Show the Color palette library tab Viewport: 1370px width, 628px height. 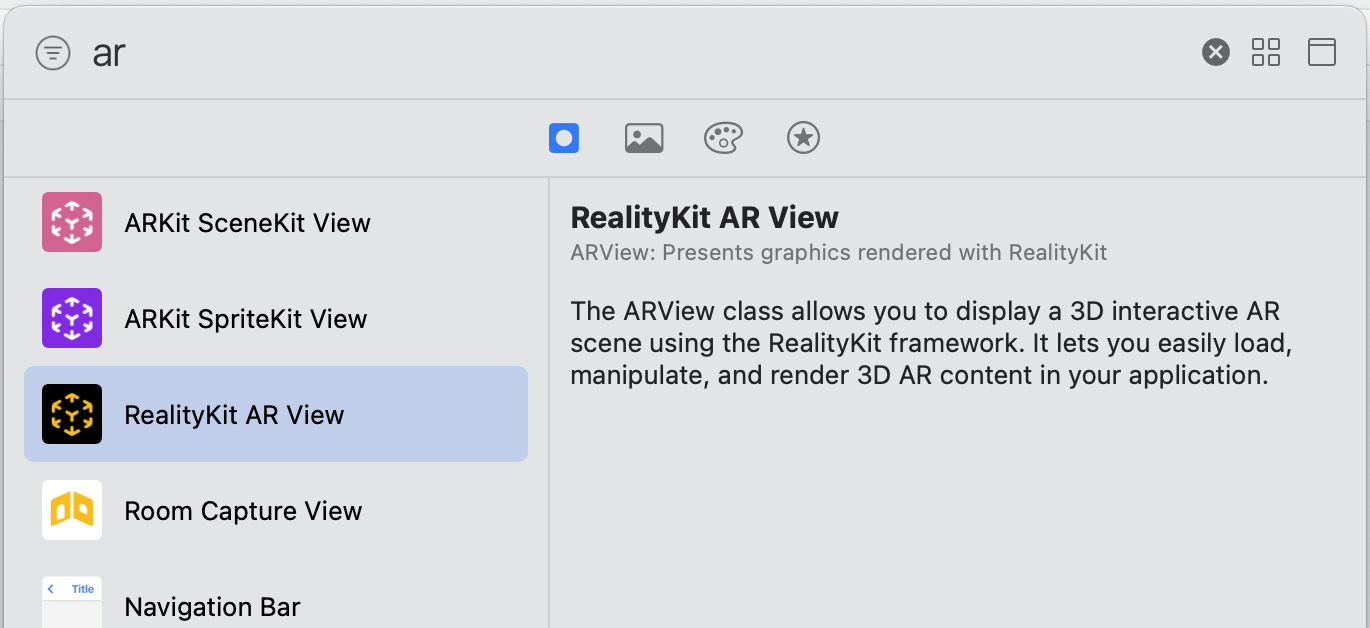point(723,138)
